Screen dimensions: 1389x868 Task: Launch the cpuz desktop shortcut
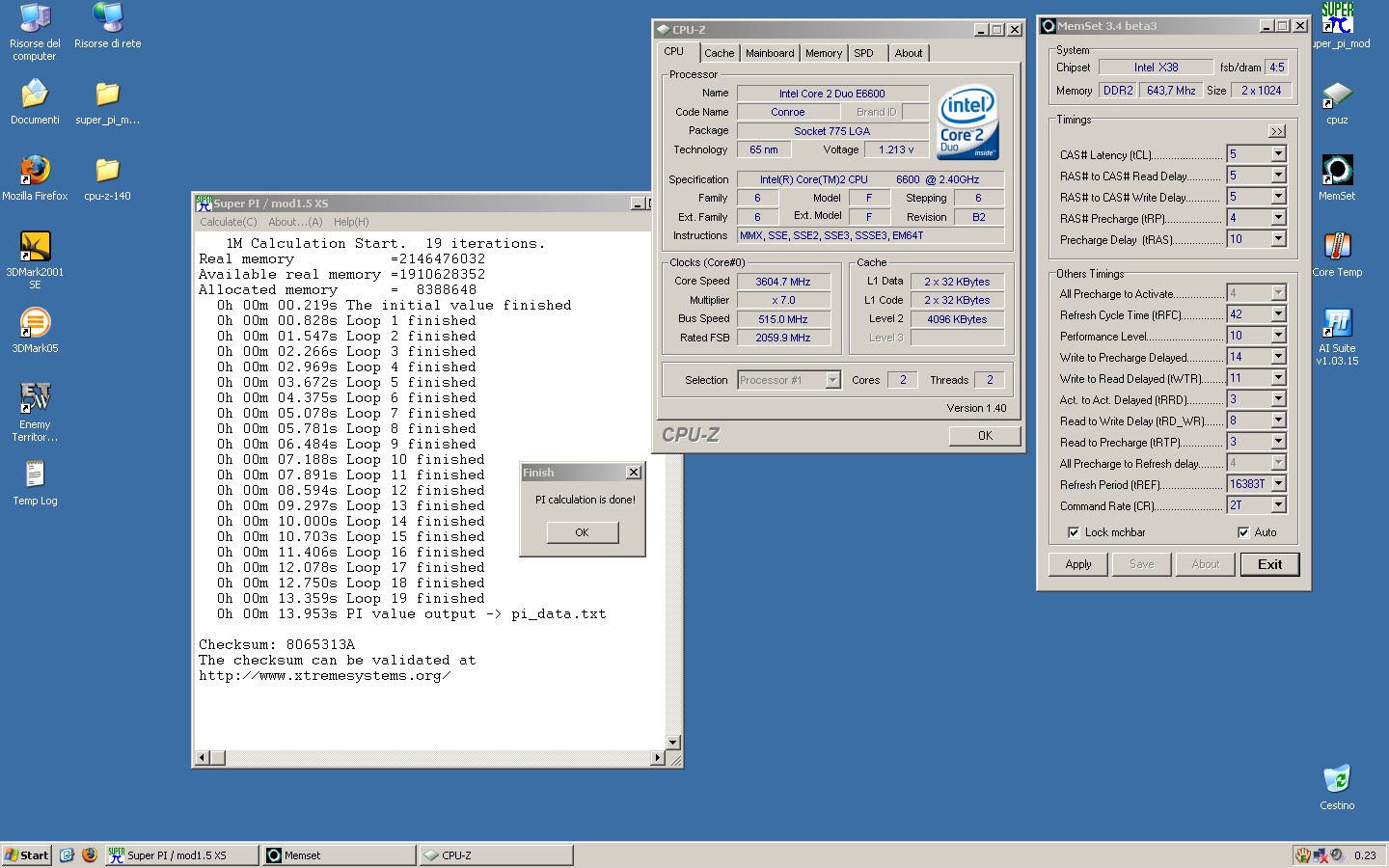point(1337,102)
